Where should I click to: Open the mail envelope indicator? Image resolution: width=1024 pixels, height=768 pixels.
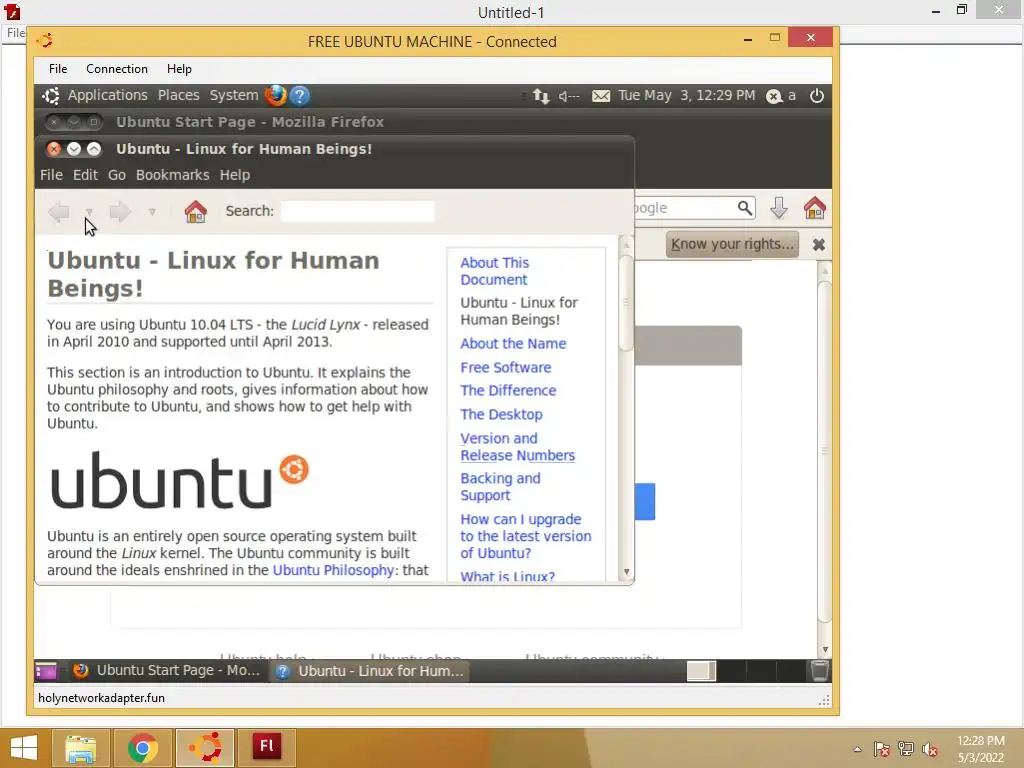point(601,96)
